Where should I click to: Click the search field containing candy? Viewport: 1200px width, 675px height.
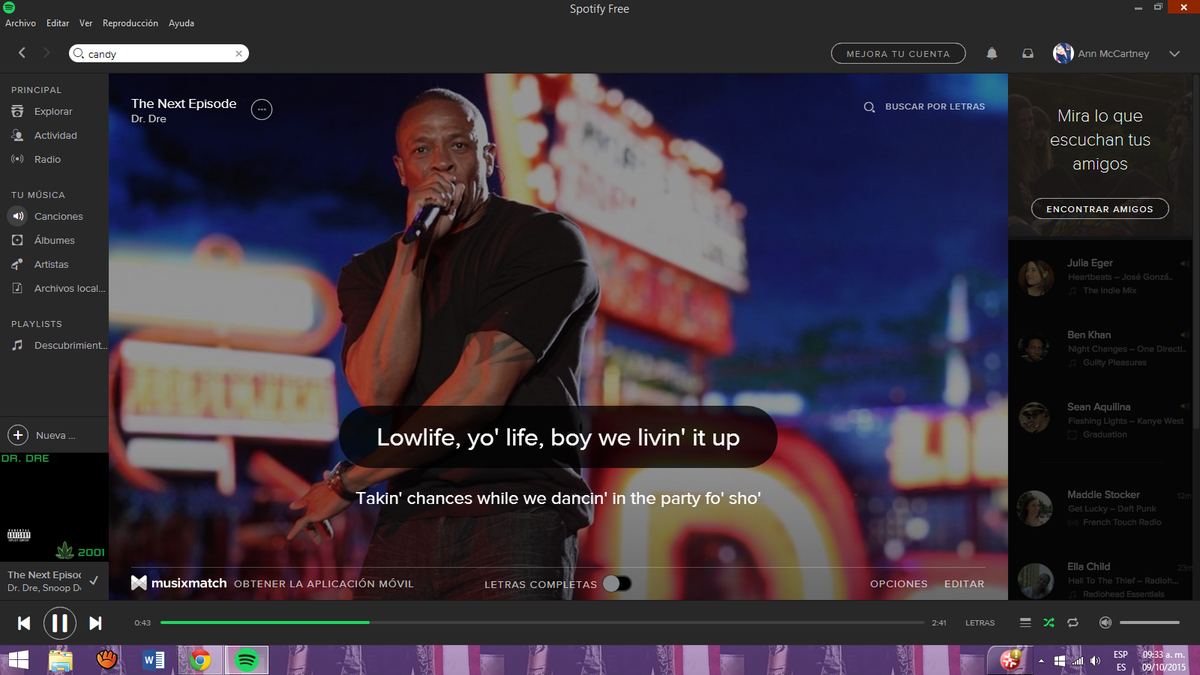(x=158, y=54)
